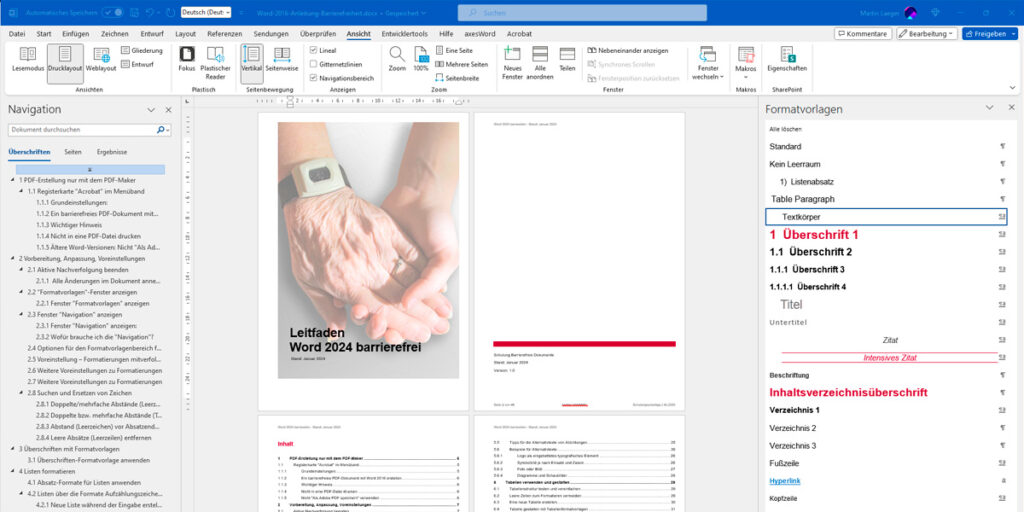Screen dimensions: 1024x512
Task: Open the Datei menu
Action: click(x=17, y=34)
